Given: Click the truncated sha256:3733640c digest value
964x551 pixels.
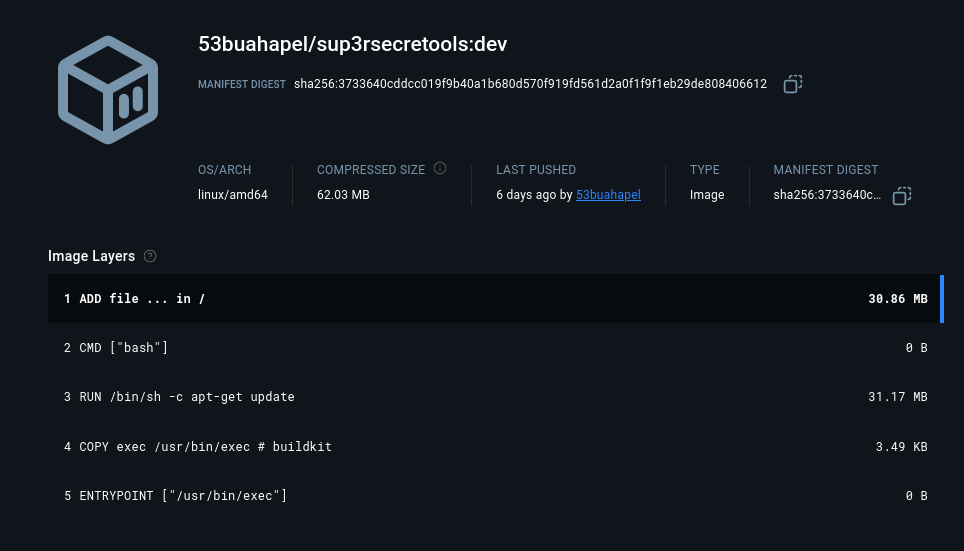Looking at the screenshot, I should pyautogui.click(x=827, y=195).
